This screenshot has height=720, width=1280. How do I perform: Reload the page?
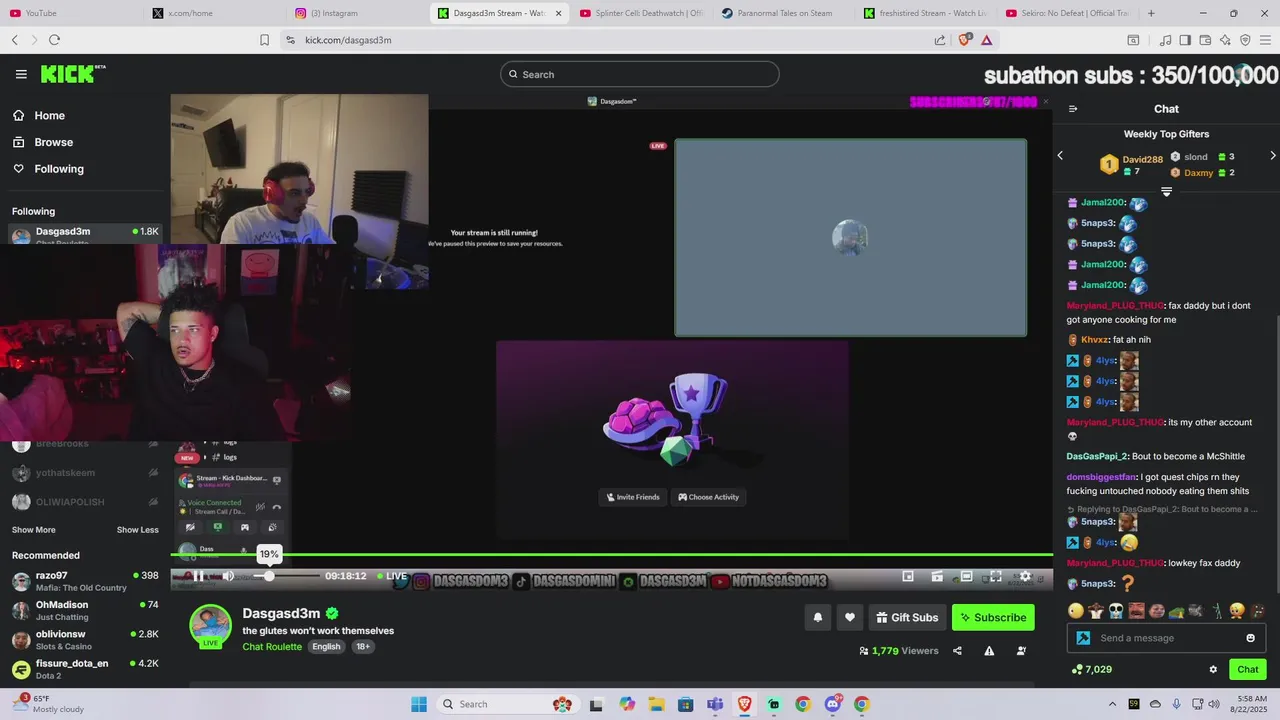54,40
